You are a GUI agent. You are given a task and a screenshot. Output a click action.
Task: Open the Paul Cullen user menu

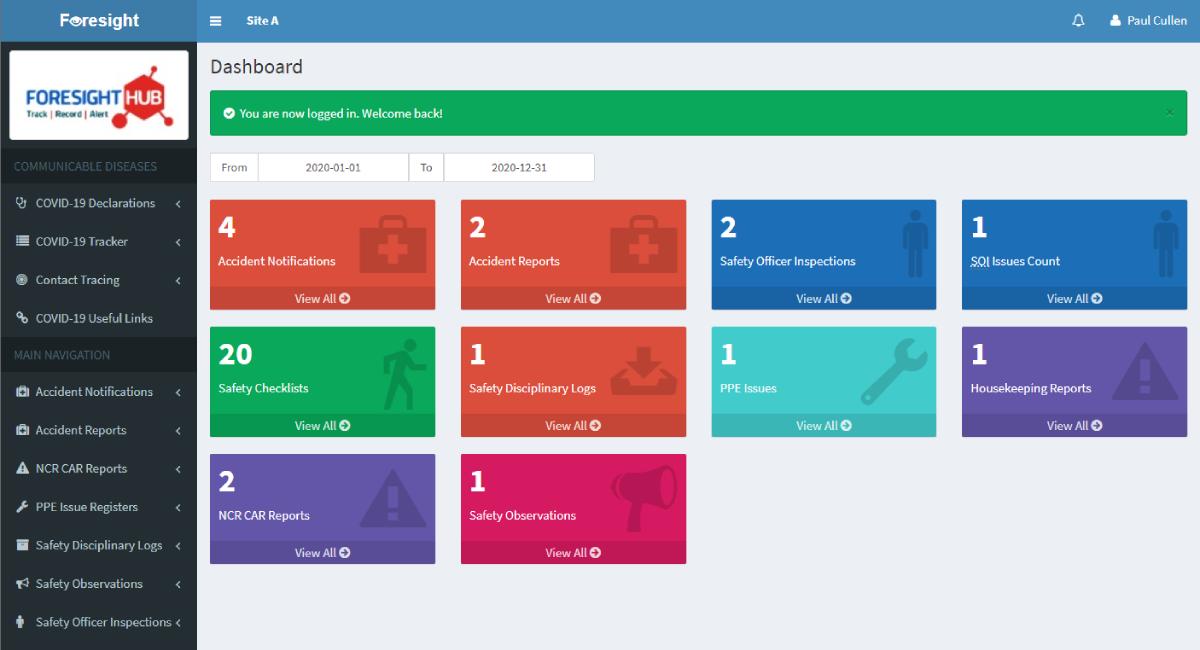[1148, 21]
